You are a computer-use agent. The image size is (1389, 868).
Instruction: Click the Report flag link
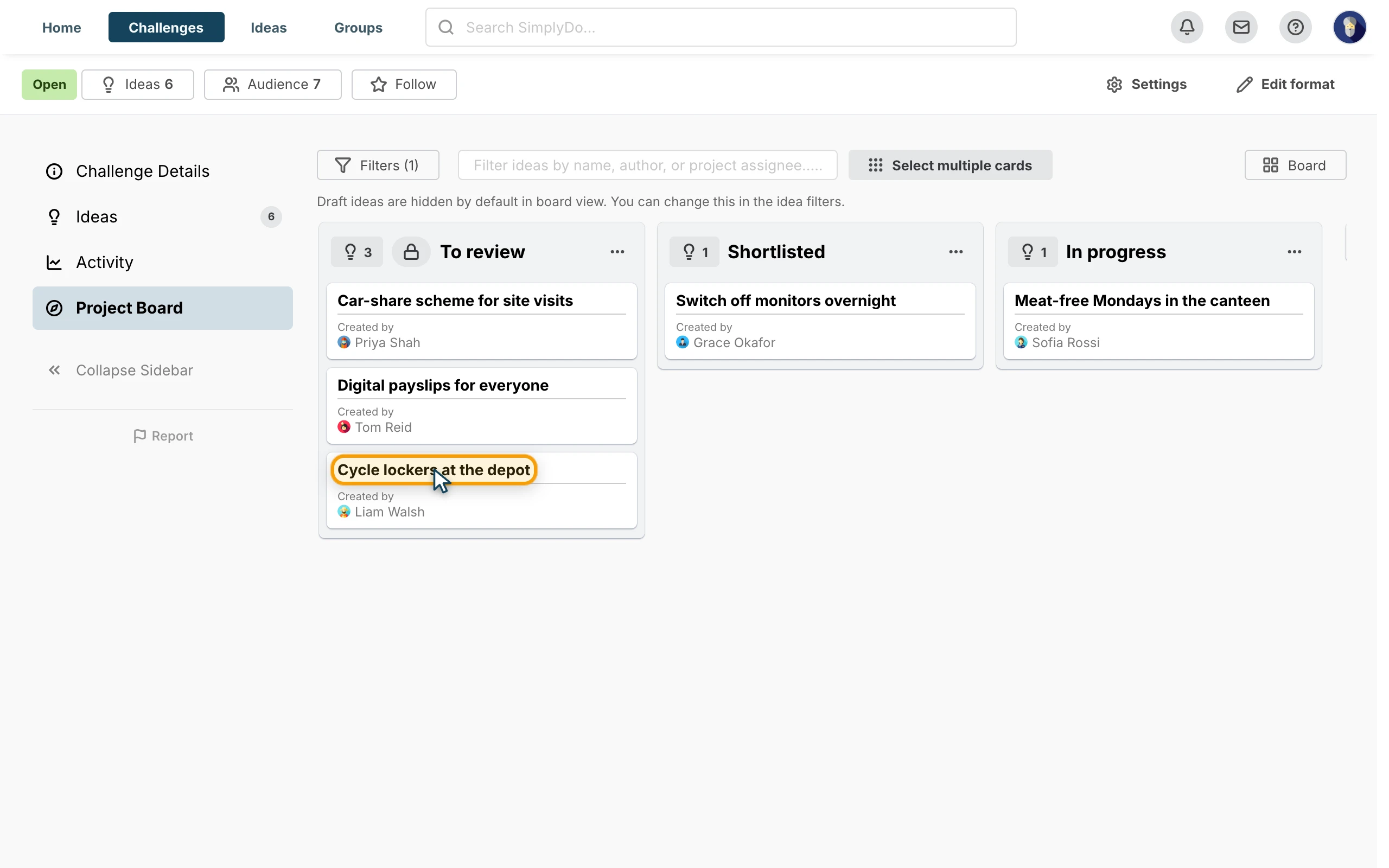point(163,436)
